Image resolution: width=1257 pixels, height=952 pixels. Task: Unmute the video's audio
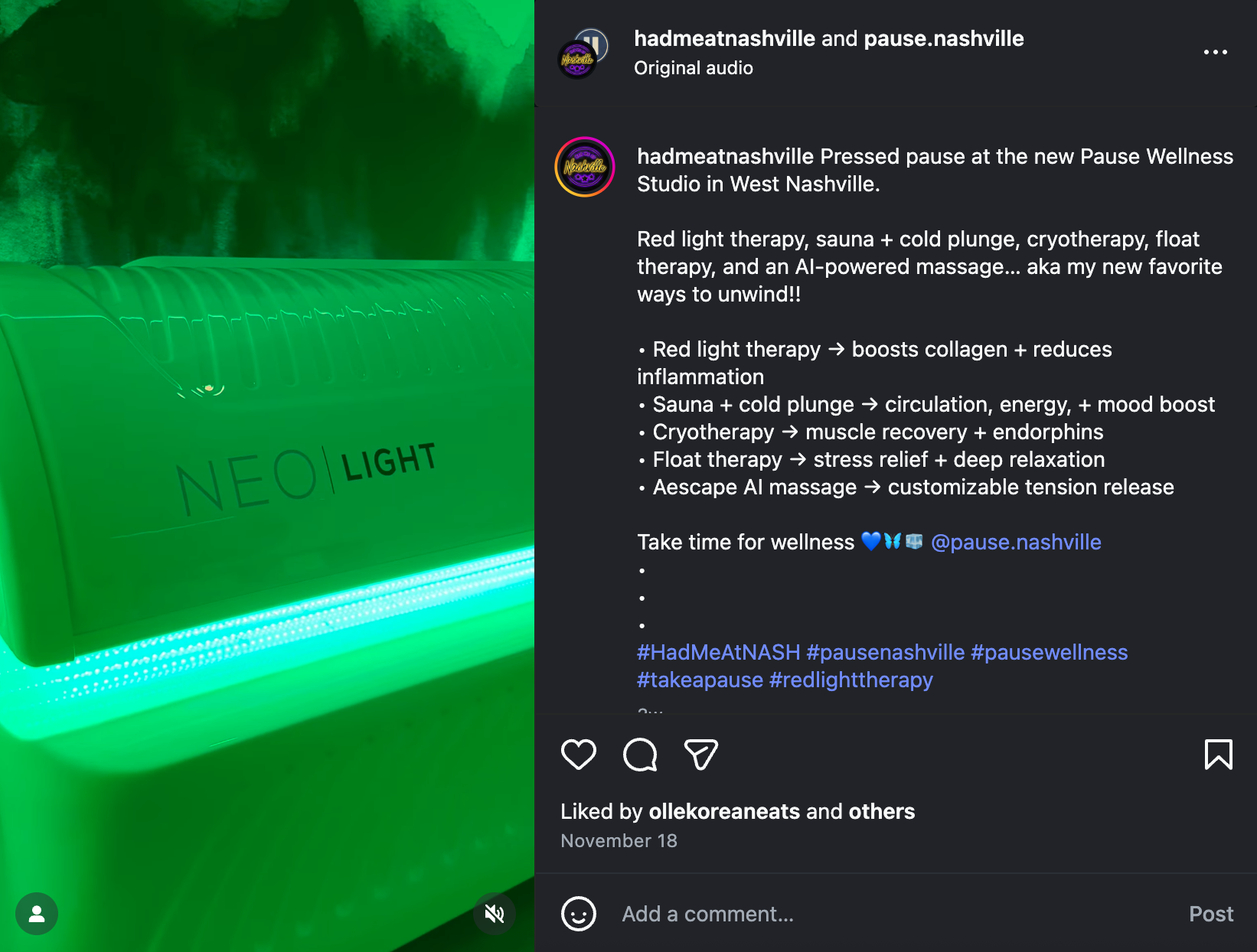[495, 914]
